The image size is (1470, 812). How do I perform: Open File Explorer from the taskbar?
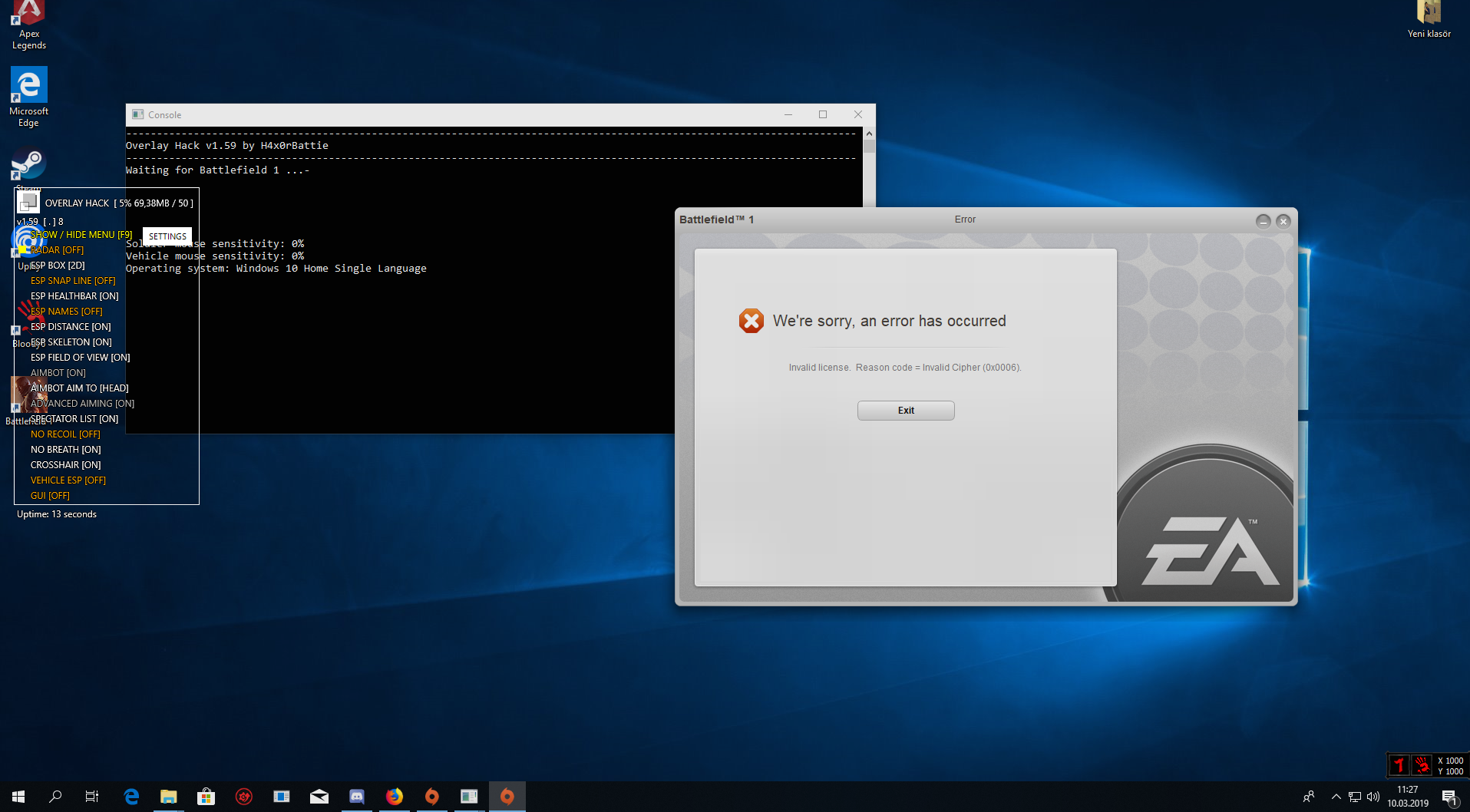coord(169,797)
